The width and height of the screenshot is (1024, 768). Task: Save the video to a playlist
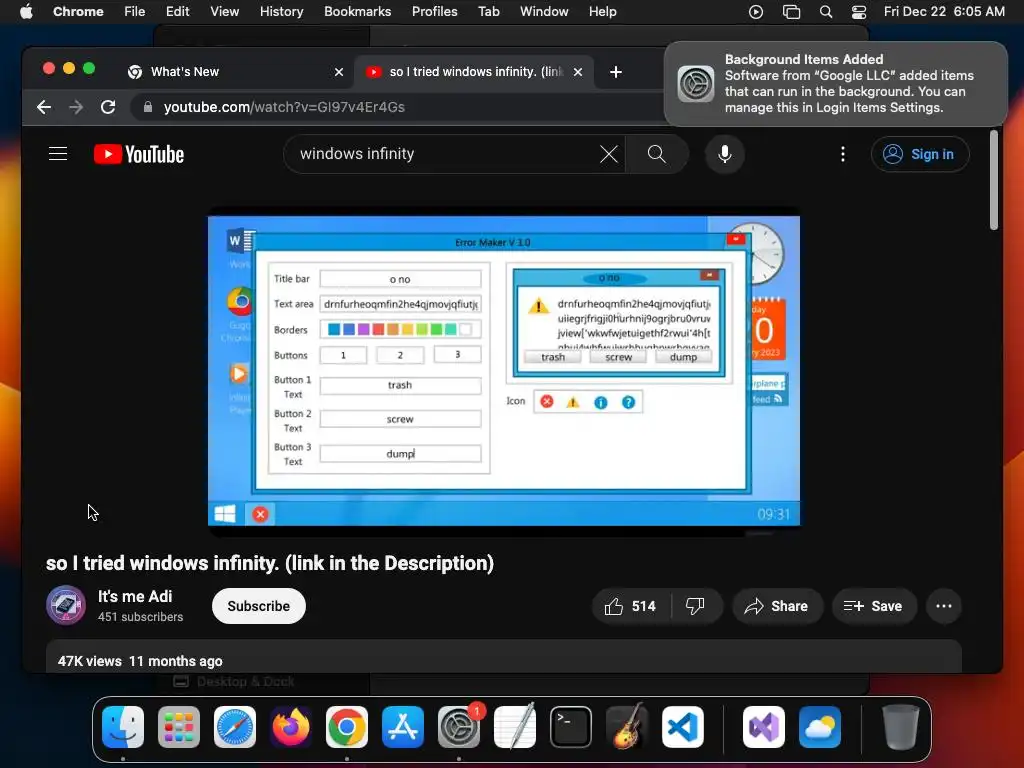click(874, 607)
